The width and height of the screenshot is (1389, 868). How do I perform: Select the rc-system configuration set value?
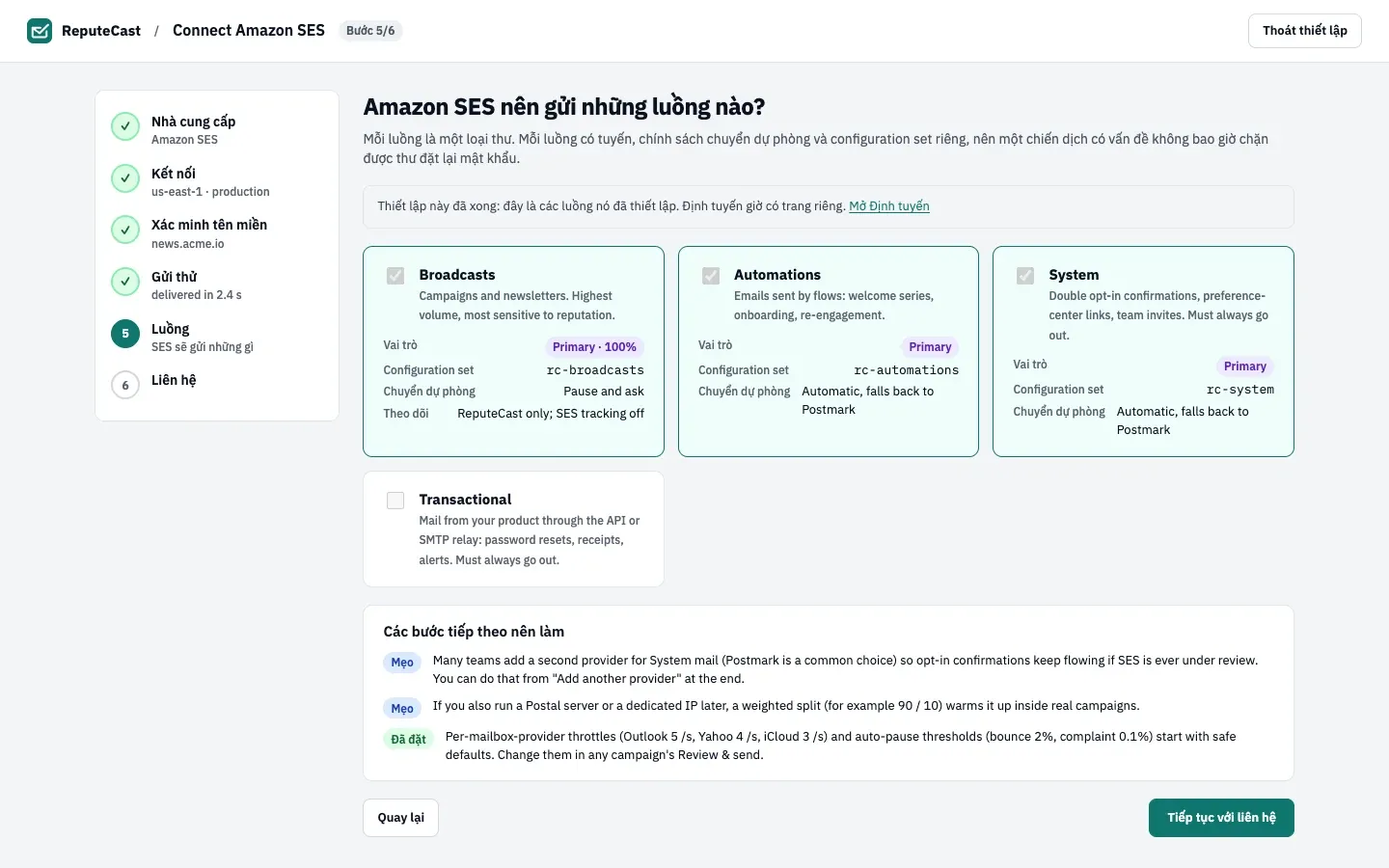tap(1240, 390)
